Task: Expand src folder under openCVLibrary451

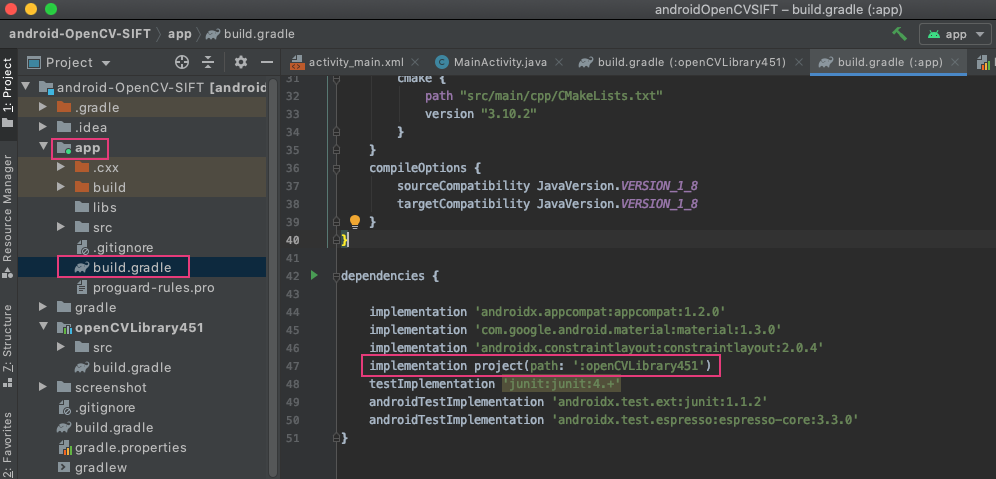Action: (x=61, y=347)
